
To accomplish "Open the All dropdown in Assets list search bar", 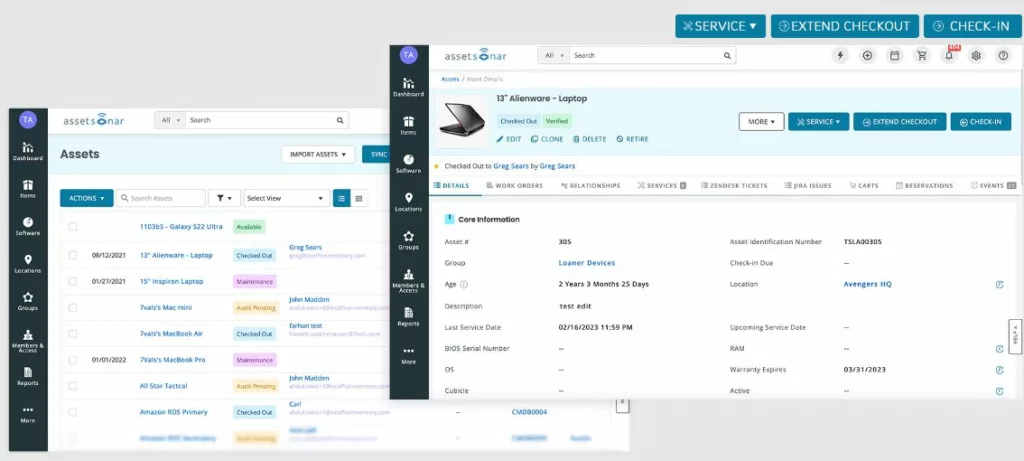I will click(x=170, y=120).
